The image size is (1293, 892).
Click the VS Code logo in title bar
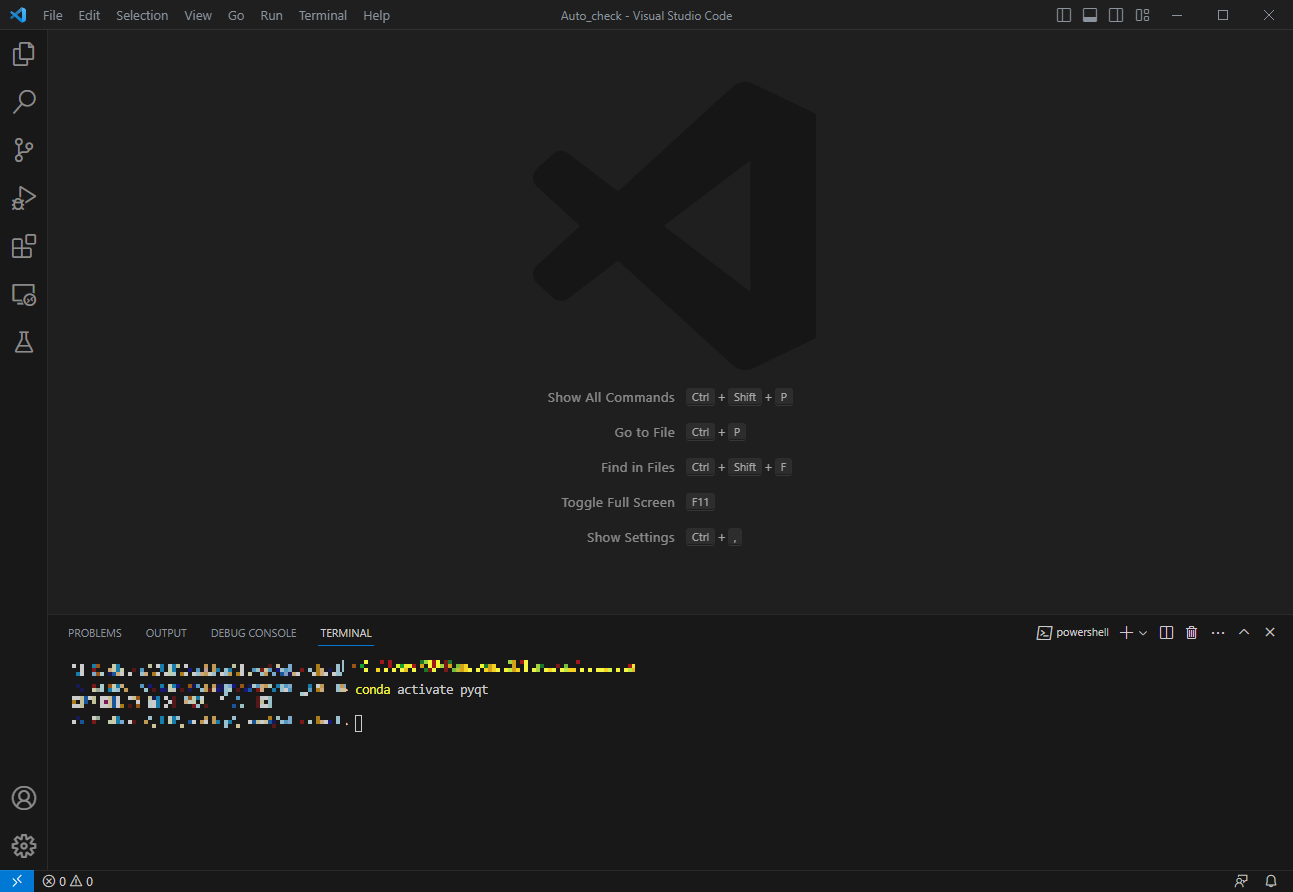[18, 15]
